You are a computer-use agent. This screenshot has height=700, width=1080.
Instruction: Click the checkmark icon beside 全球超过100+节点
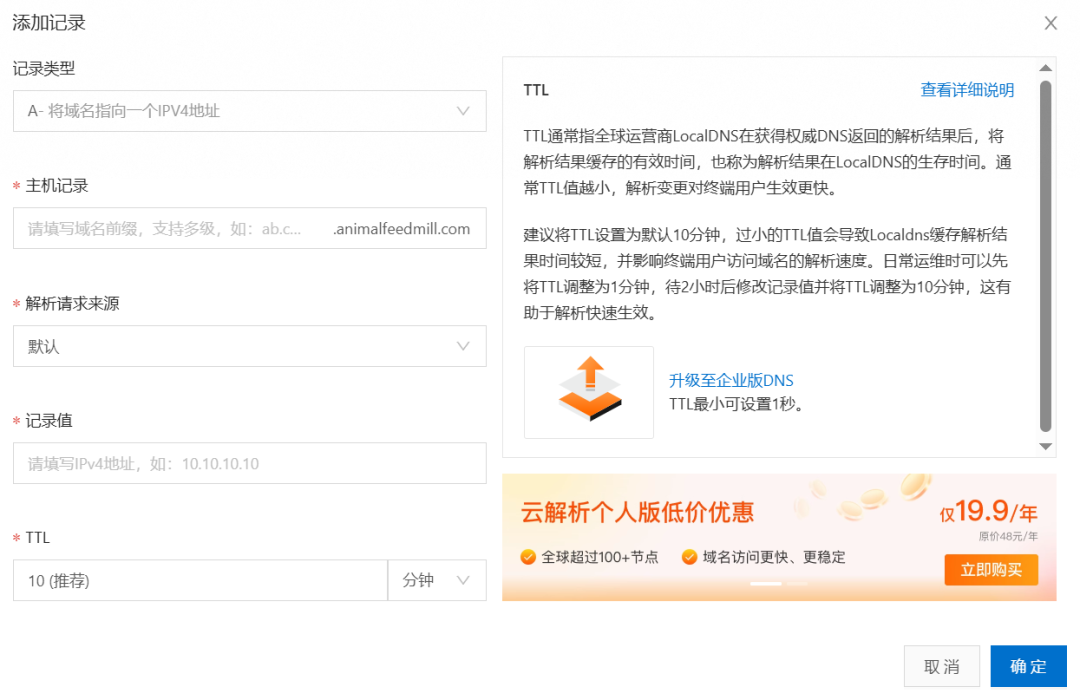click(528, 557)
